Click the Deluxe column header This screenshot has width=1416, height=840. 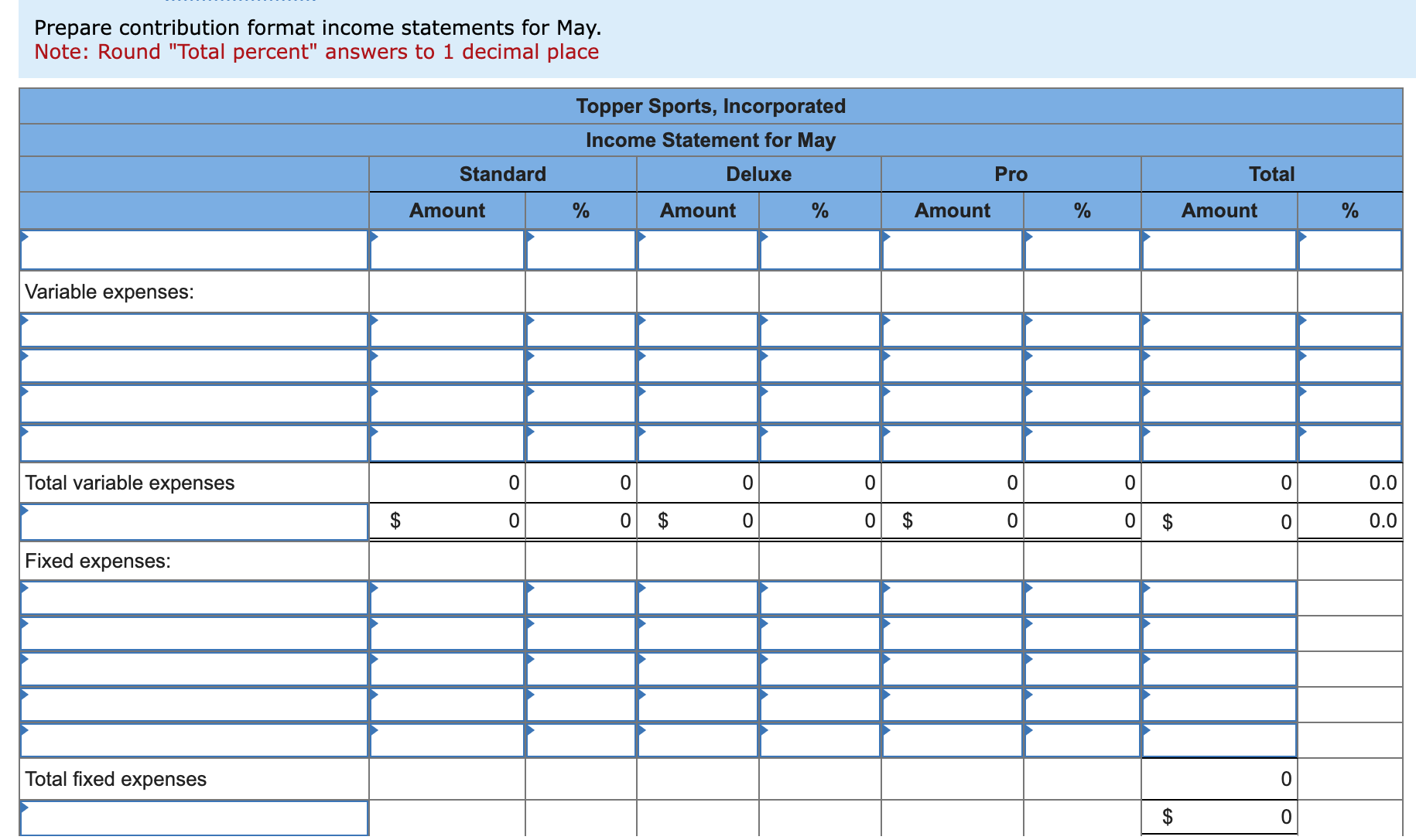[759, 174]
